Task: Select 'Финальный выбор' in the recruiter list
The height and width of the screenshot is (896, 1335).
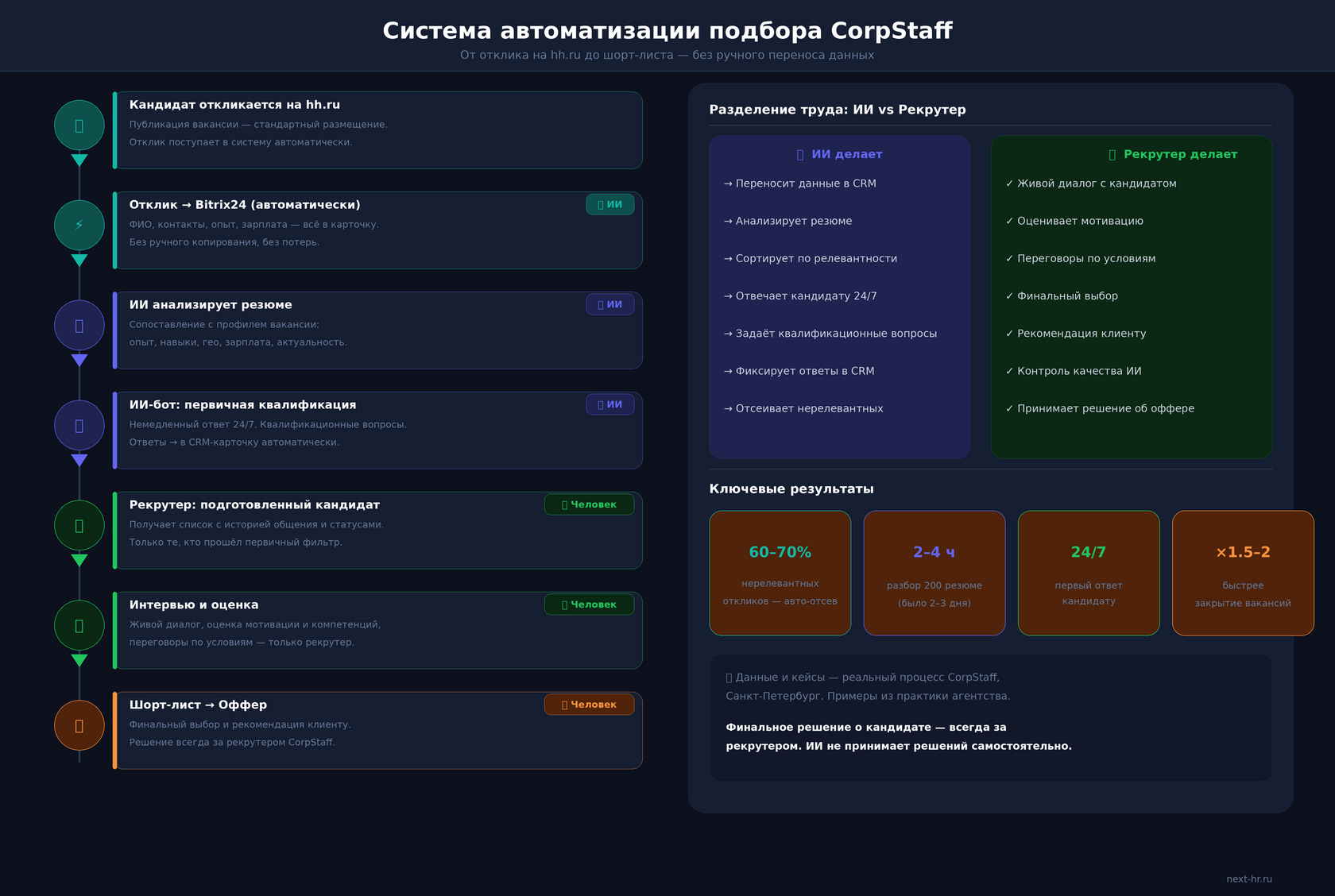Action: [1062, 295]
